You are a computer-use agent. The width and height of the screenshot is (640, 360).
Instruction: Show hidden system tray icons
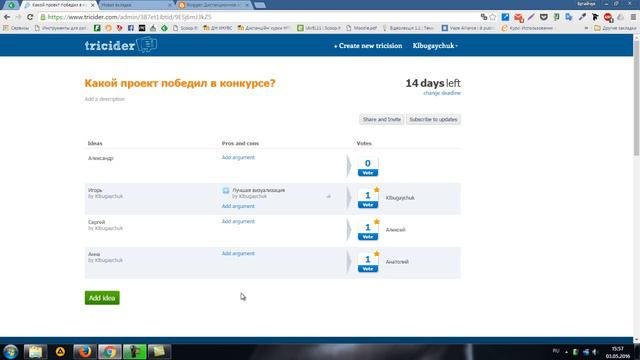pos(567,351)
